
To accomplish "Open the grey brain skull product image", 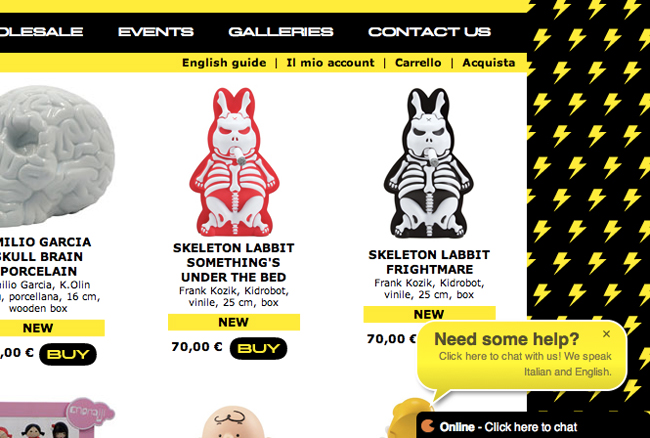I will point(56,156).
